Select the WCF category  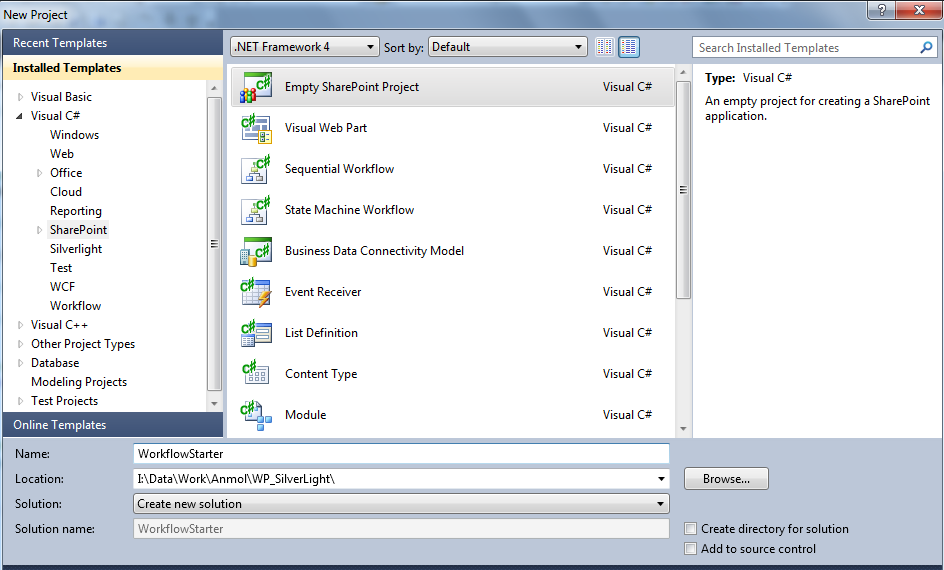63,287
